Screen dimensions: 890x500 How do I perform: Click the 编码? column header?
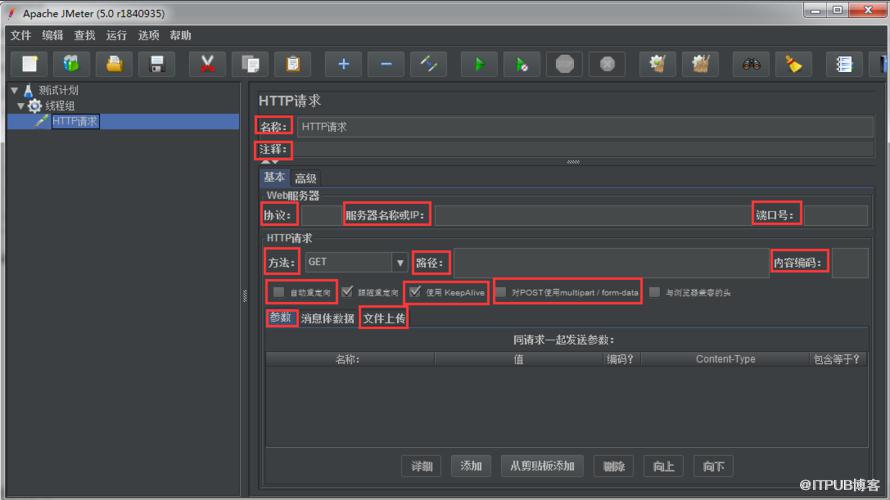(620, 359)
